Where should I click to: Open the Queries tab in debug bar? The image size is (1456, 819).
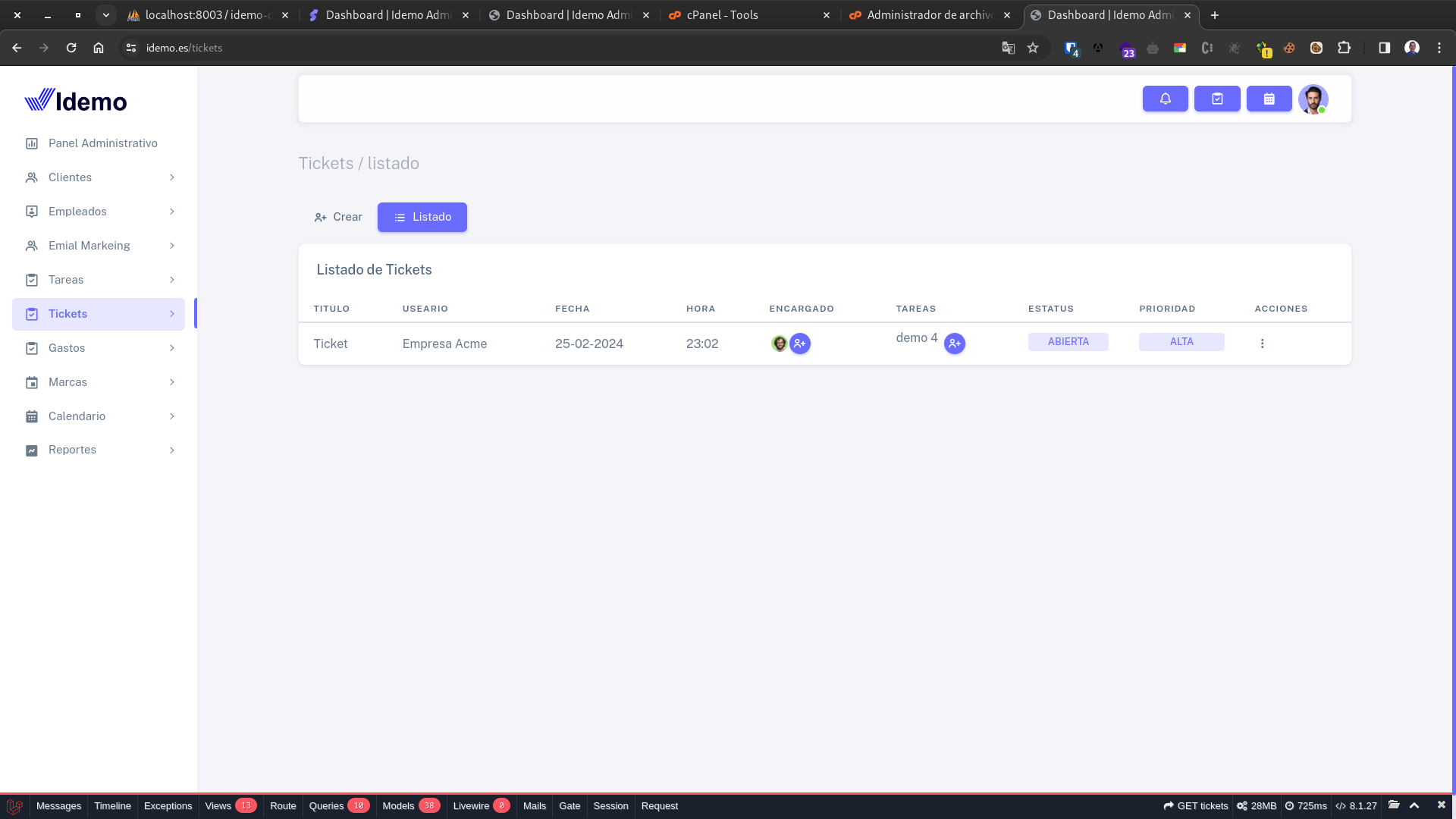pos(327,806)
